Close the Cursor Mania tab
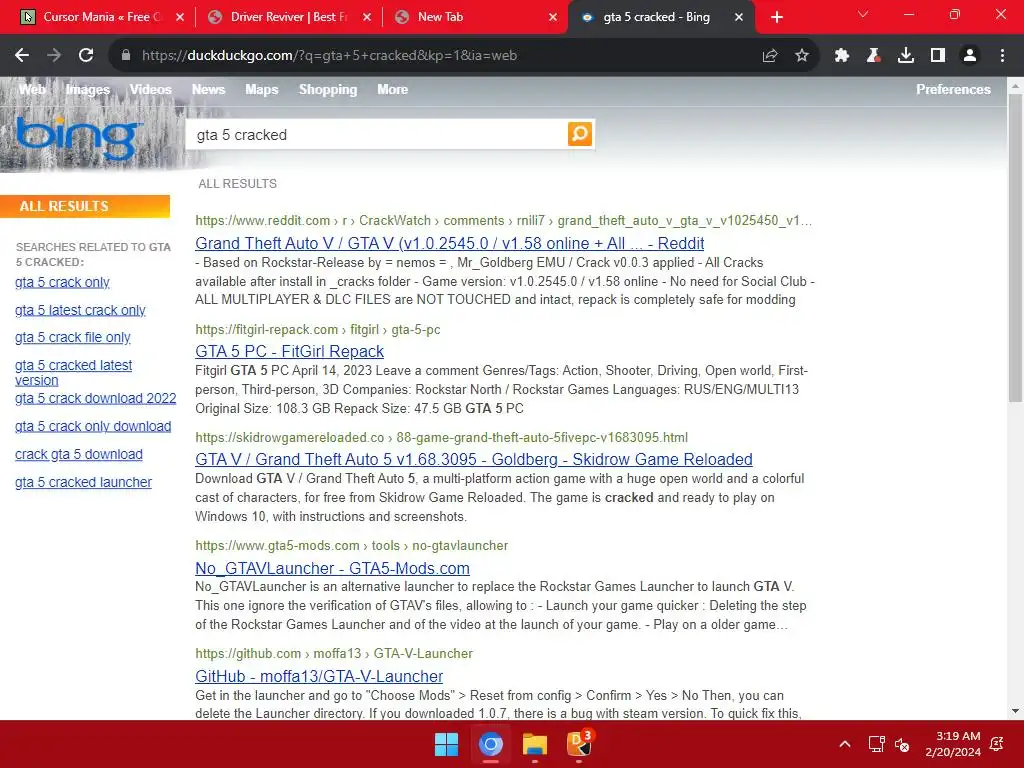Screen dimensions: 1024x768 180,17
